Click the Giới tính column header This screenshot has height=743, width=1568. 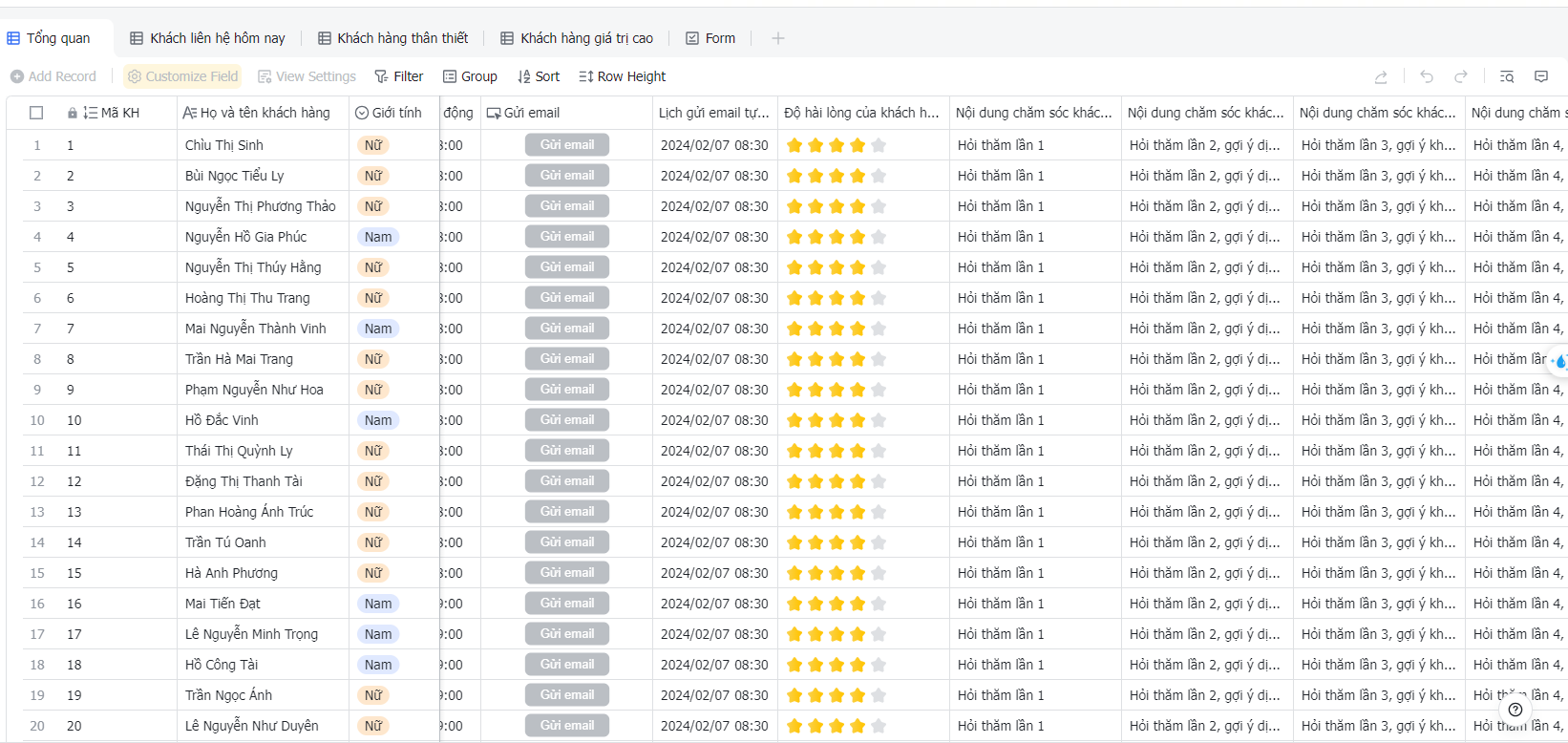(393, 113)
